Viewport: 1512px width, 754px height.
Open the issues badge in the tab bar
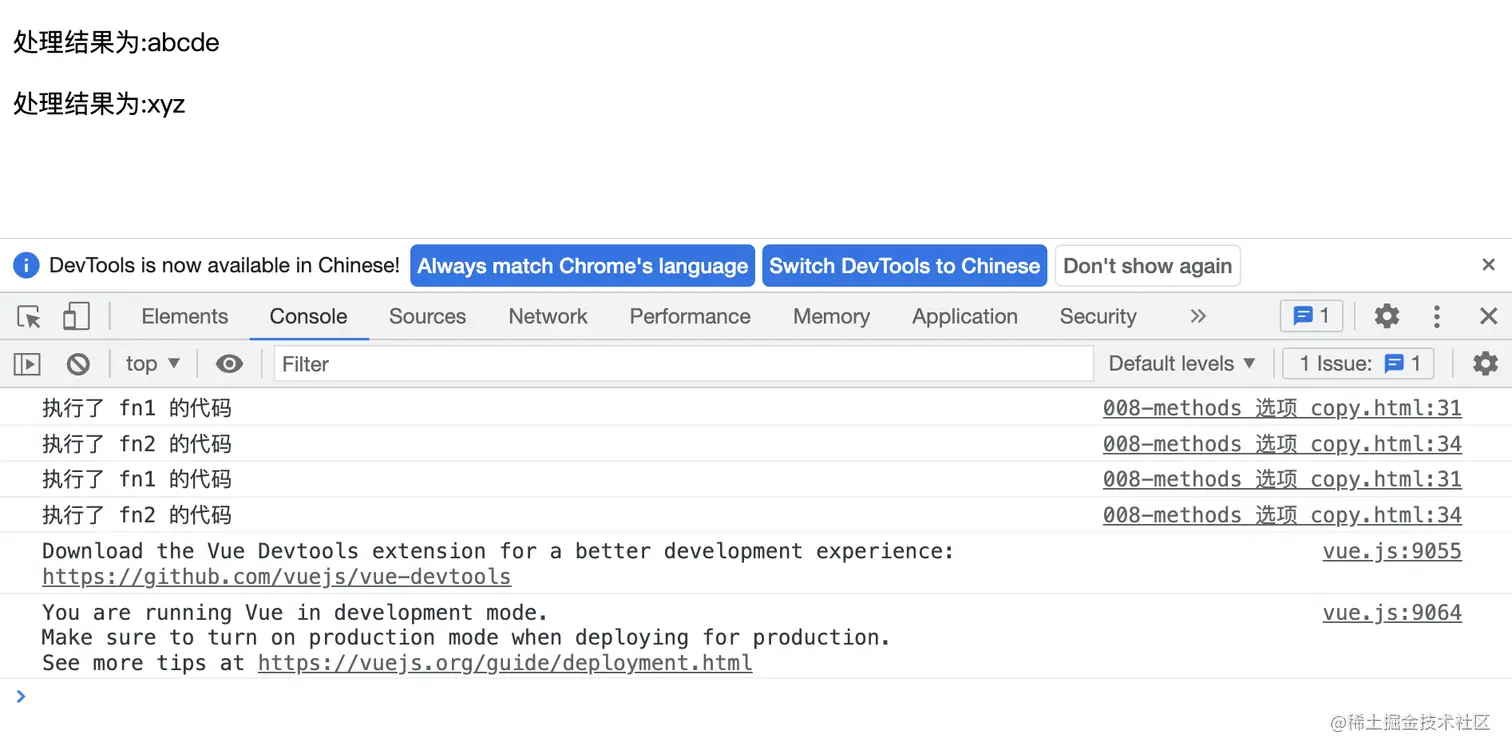1311,317
